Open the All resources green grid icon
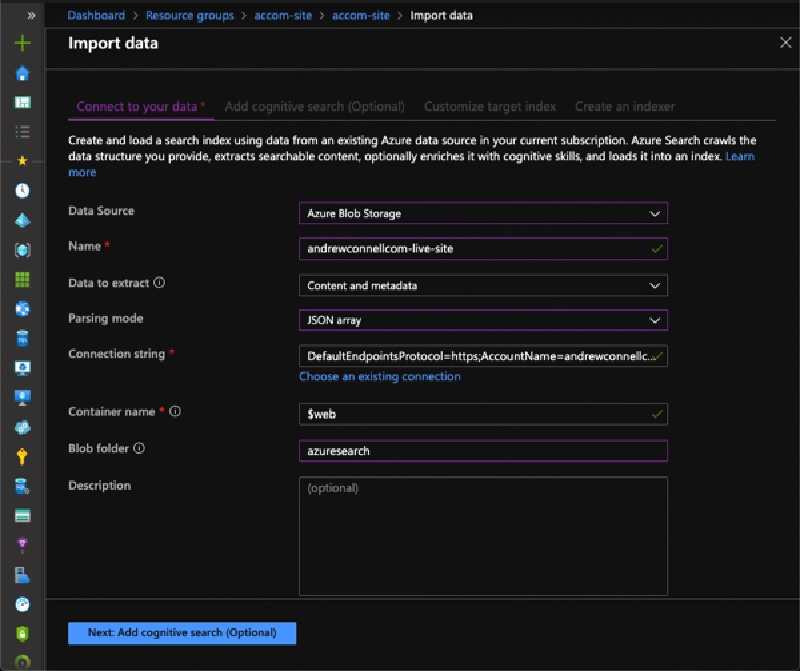The height and width of the screenshot is (671, 800). [x=22, y=279]
